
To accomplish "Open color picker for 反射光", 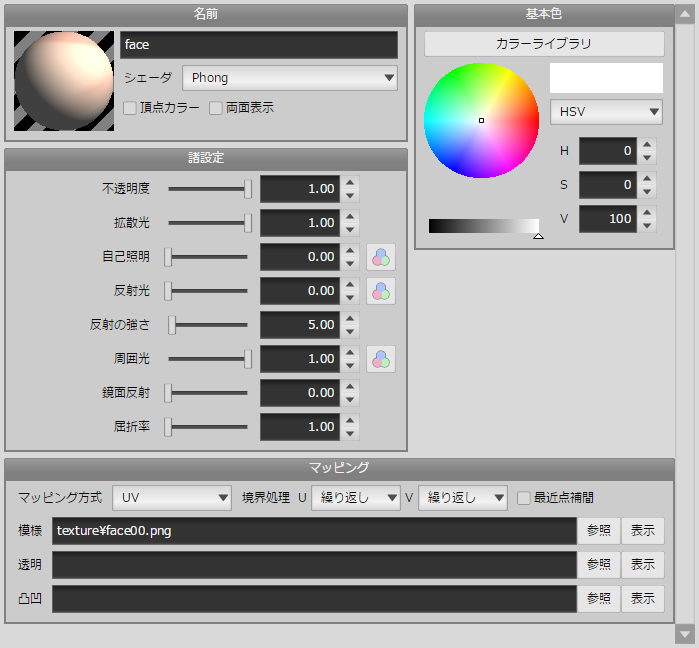I will [381, 291].
